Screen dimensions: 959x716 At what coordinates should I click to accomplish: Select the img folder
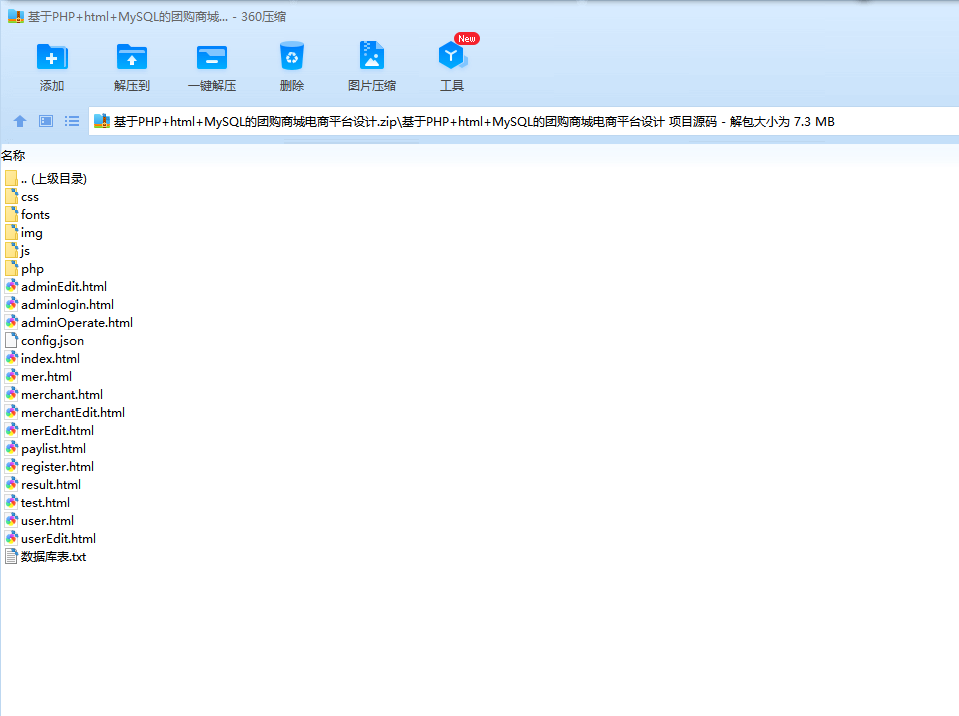[x=24, y=233]
